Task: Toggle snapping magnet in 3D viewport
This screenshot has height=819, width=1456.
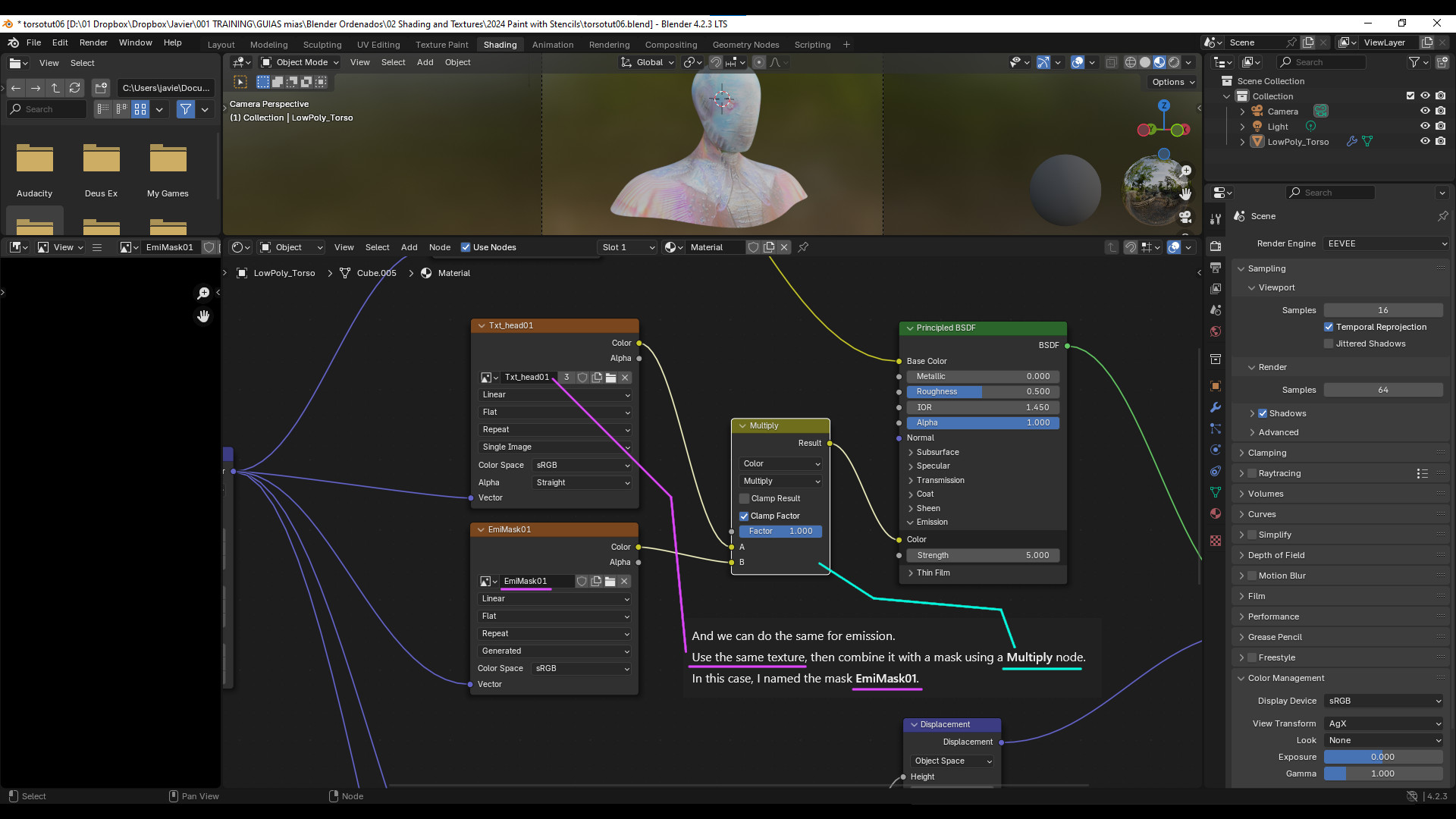Action: pos(715,62)
